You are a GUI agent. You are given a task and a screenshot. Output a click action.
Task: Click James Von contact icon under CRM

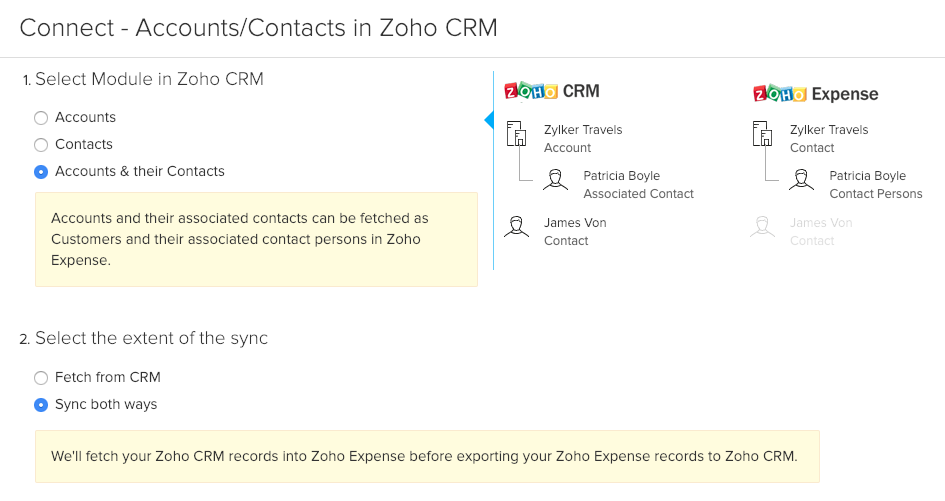click(x=517, y=229)
